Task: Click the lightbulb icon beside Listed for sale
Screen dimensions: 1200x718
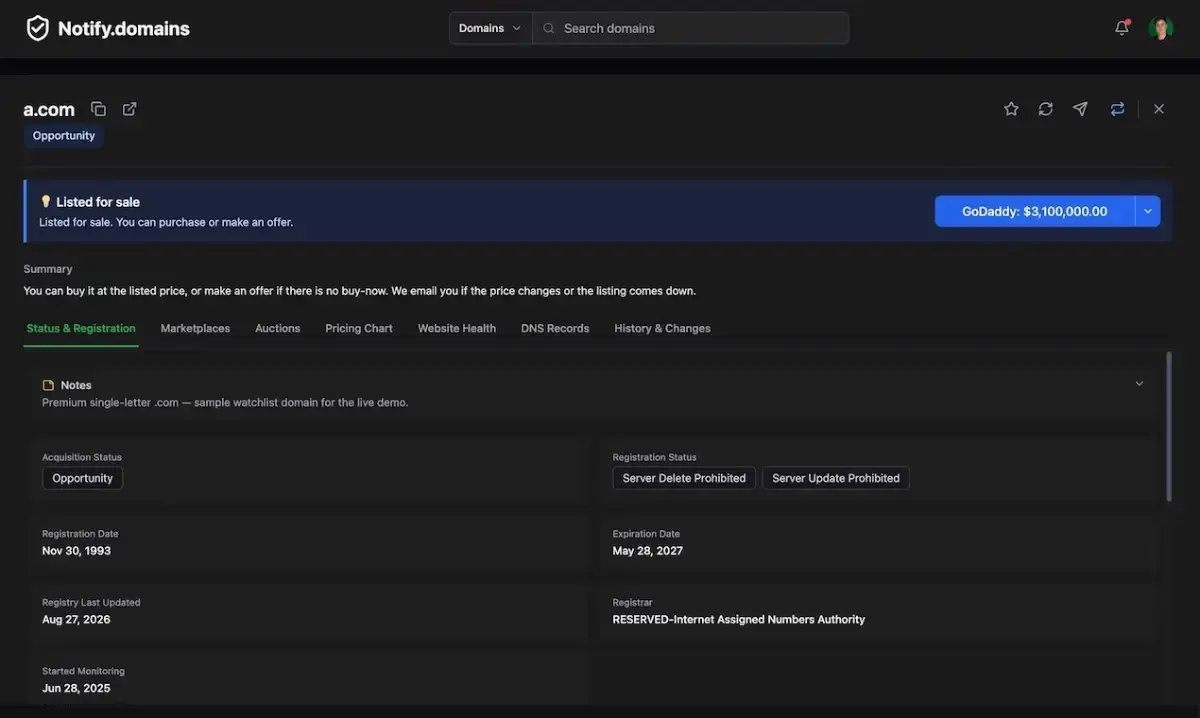Action: point(45,201)
